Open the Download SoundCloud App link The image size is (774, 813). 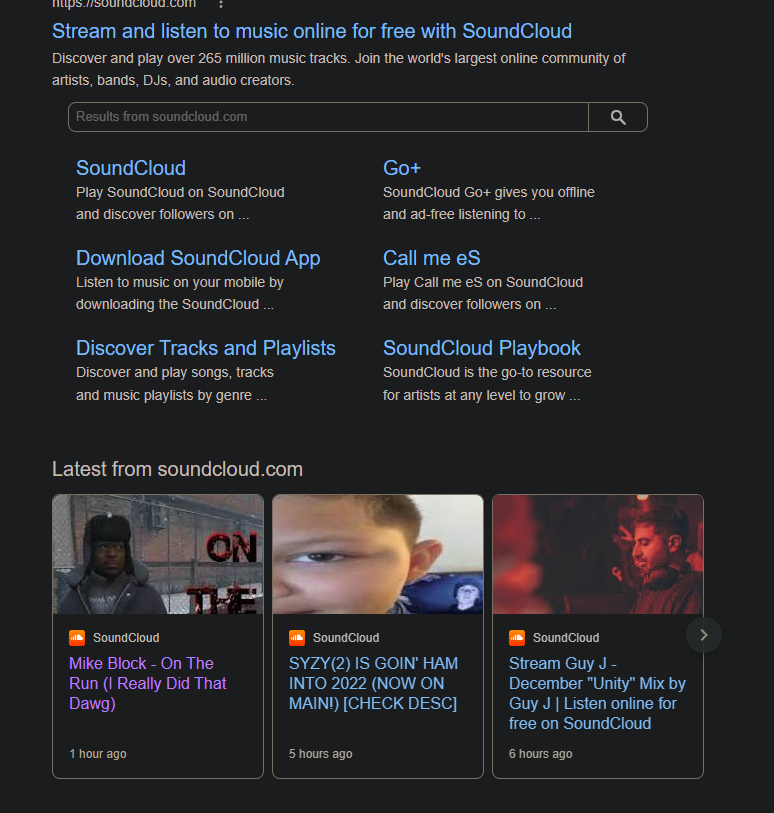click(198, 258)
